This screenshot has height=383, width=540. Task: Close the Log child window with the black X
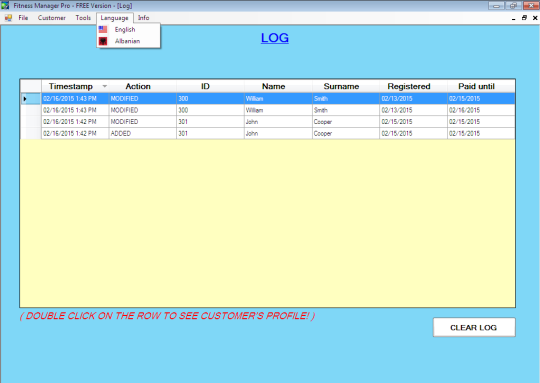tap(535, 18)
